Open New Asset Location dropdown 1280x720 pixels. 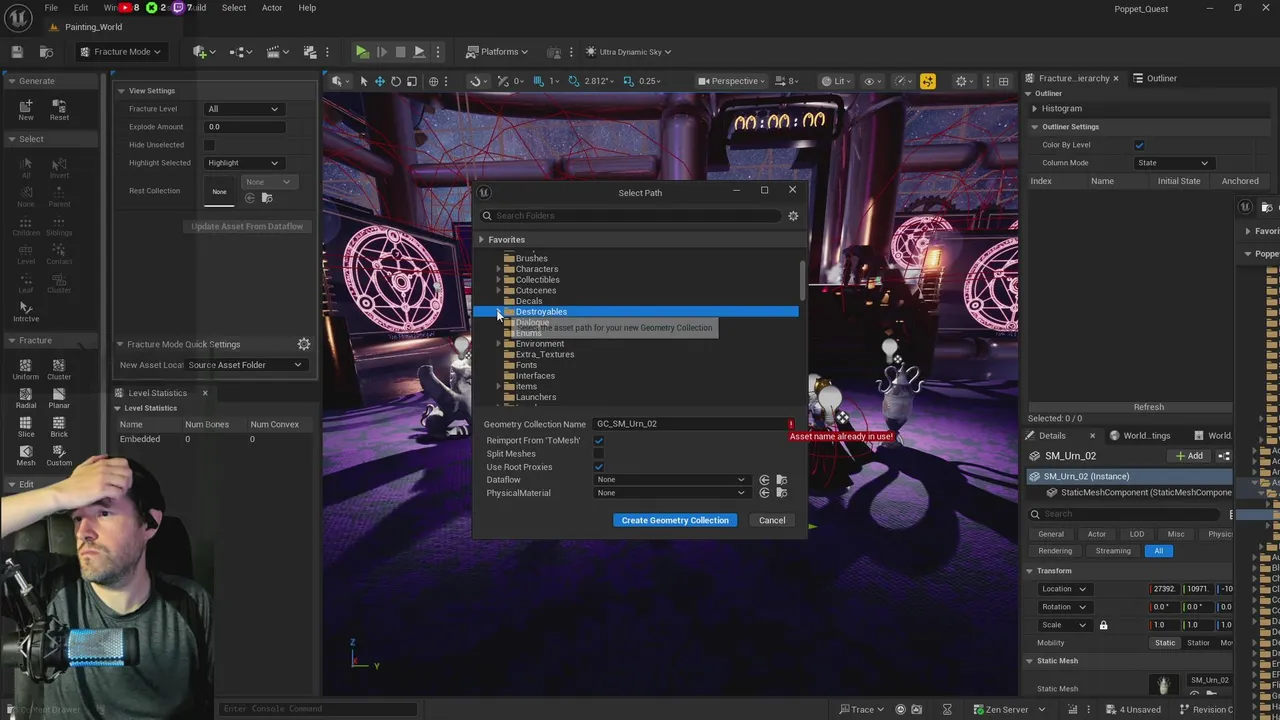point(244,365)
